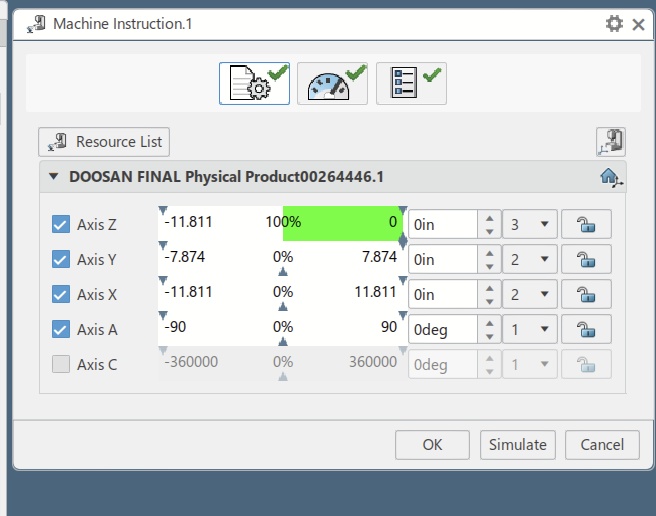Image resolution: width=656 pixels, height=516 pixels.
Task: Click the Simulate button
Action: (x=518, y=444)
